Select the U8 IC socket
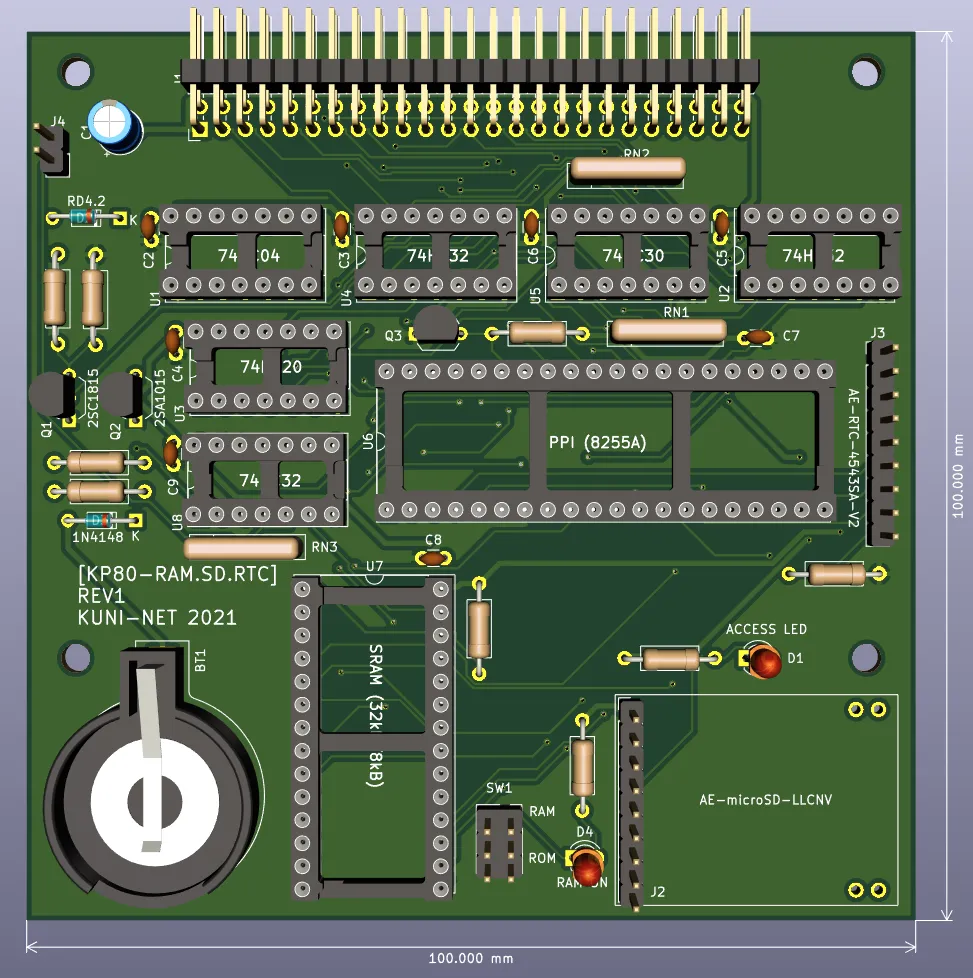 click(265, 479)
